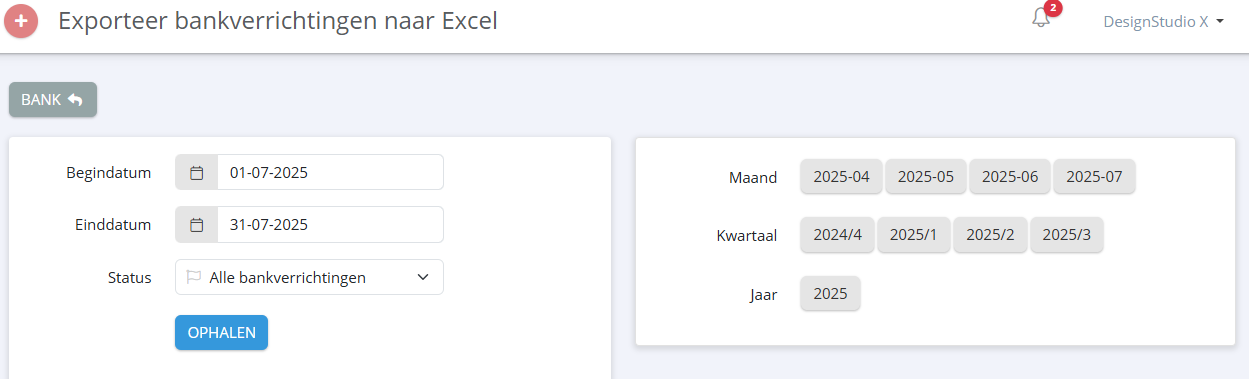Click the Einddatum calendar icon
The height and width of the screenshot is (379, 1249).
point(197,224)
